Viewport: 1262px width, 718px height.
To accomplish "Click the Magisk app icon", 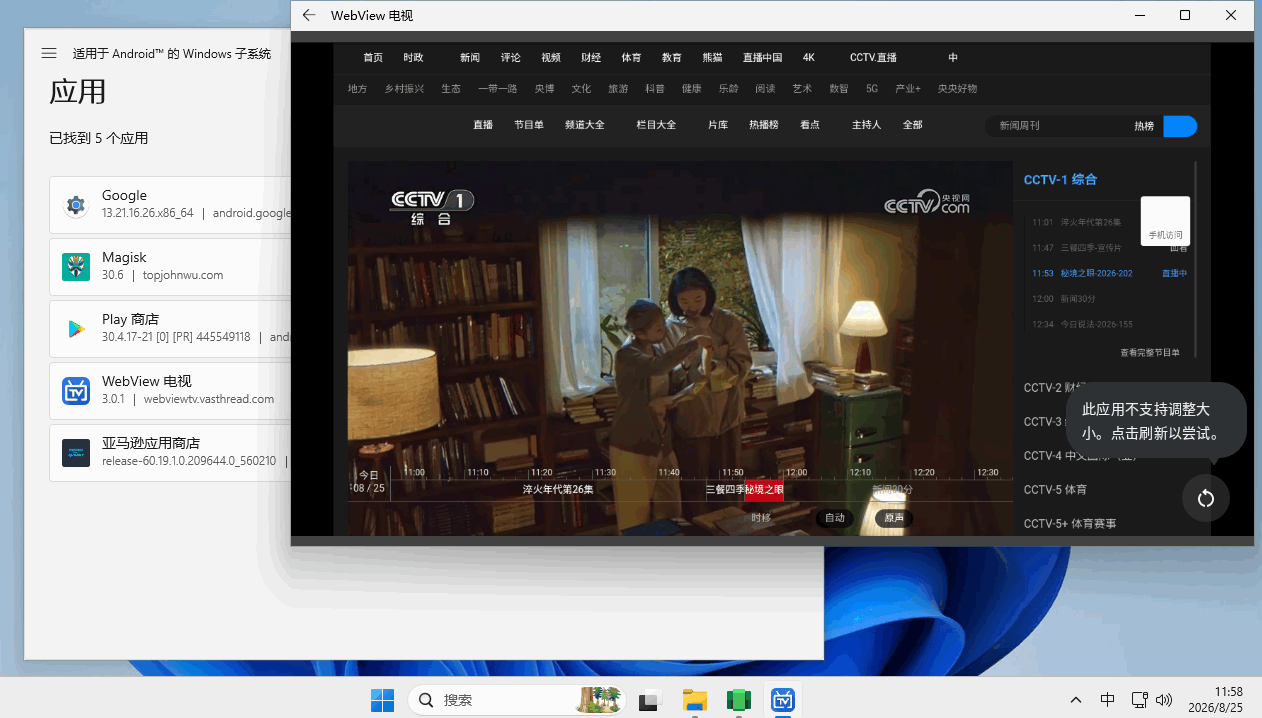I will (x=76, y=267).
